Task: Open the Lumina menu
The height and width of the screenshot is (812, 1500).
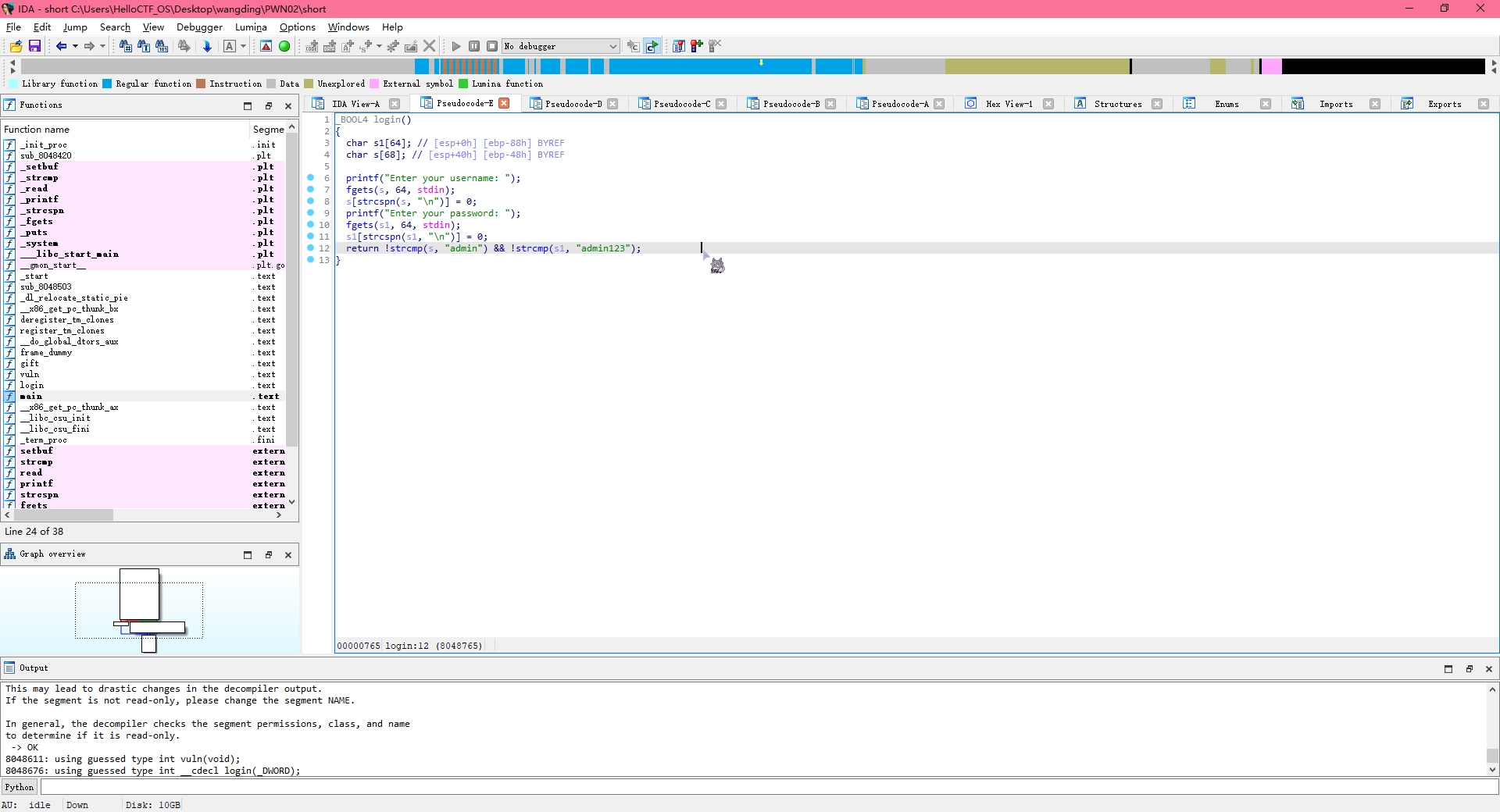Action: pos(251,27)
